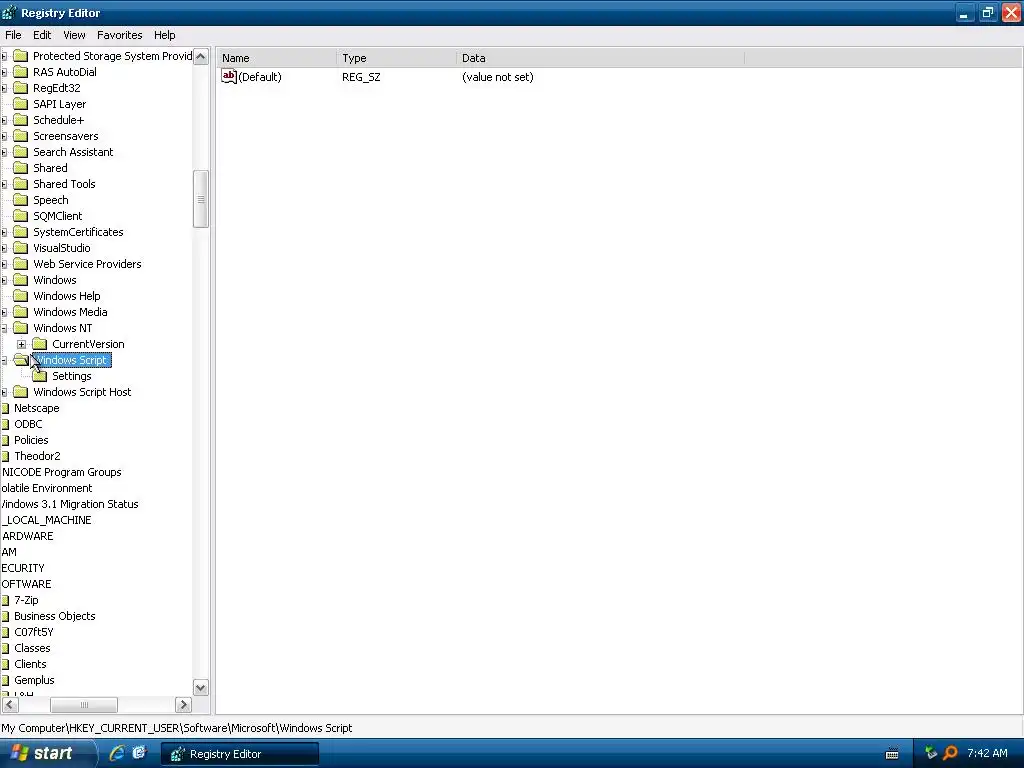1024x768 pixels.
Task: Click the magnifier icon in system tray
Action: [x=950, y=753]
